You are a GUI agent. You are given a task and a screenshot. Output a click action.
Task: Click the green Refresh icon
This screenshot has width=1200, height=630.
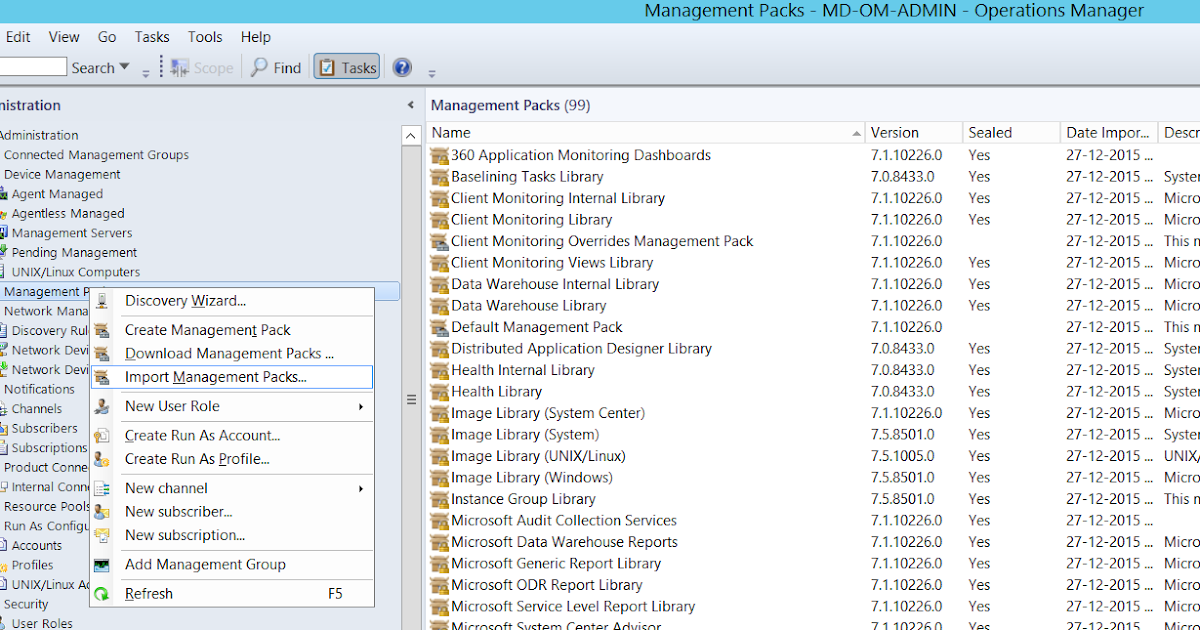(x=102, y=594)
